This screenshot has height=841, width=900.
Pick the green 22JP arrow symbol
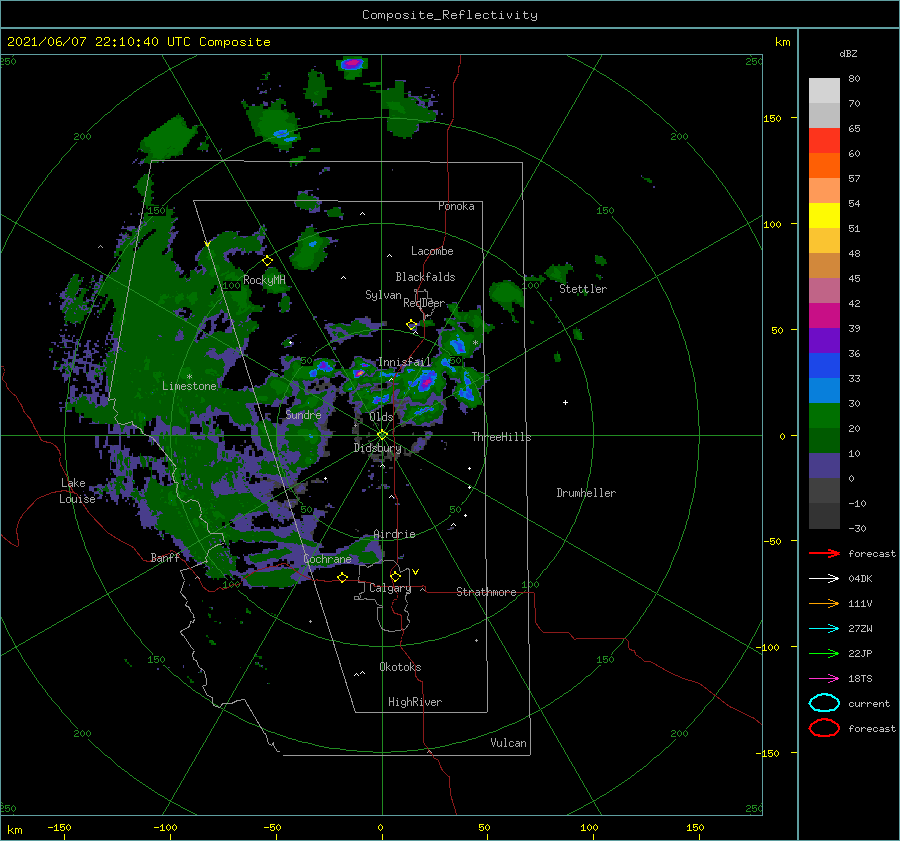coord(824,653)
